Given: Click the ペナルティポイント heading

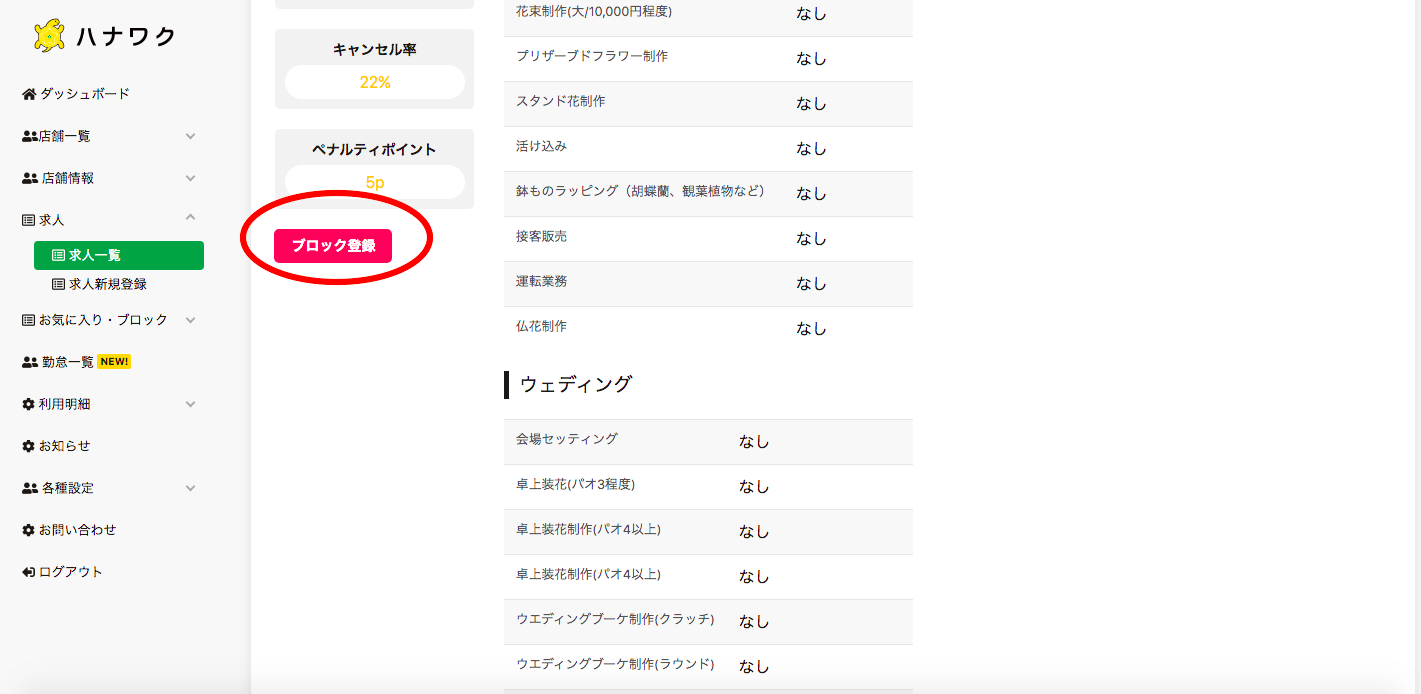Looking at the screenshot, I should [375, 149].
